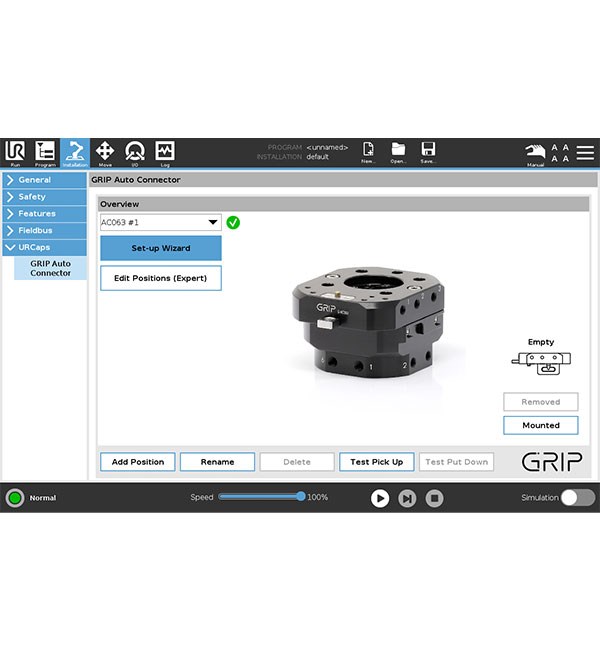Select GRIP Auto Connector in sidebar
The height and width of the screenshot is (650, 600).
pyautogui.click(x=51, y=268)
